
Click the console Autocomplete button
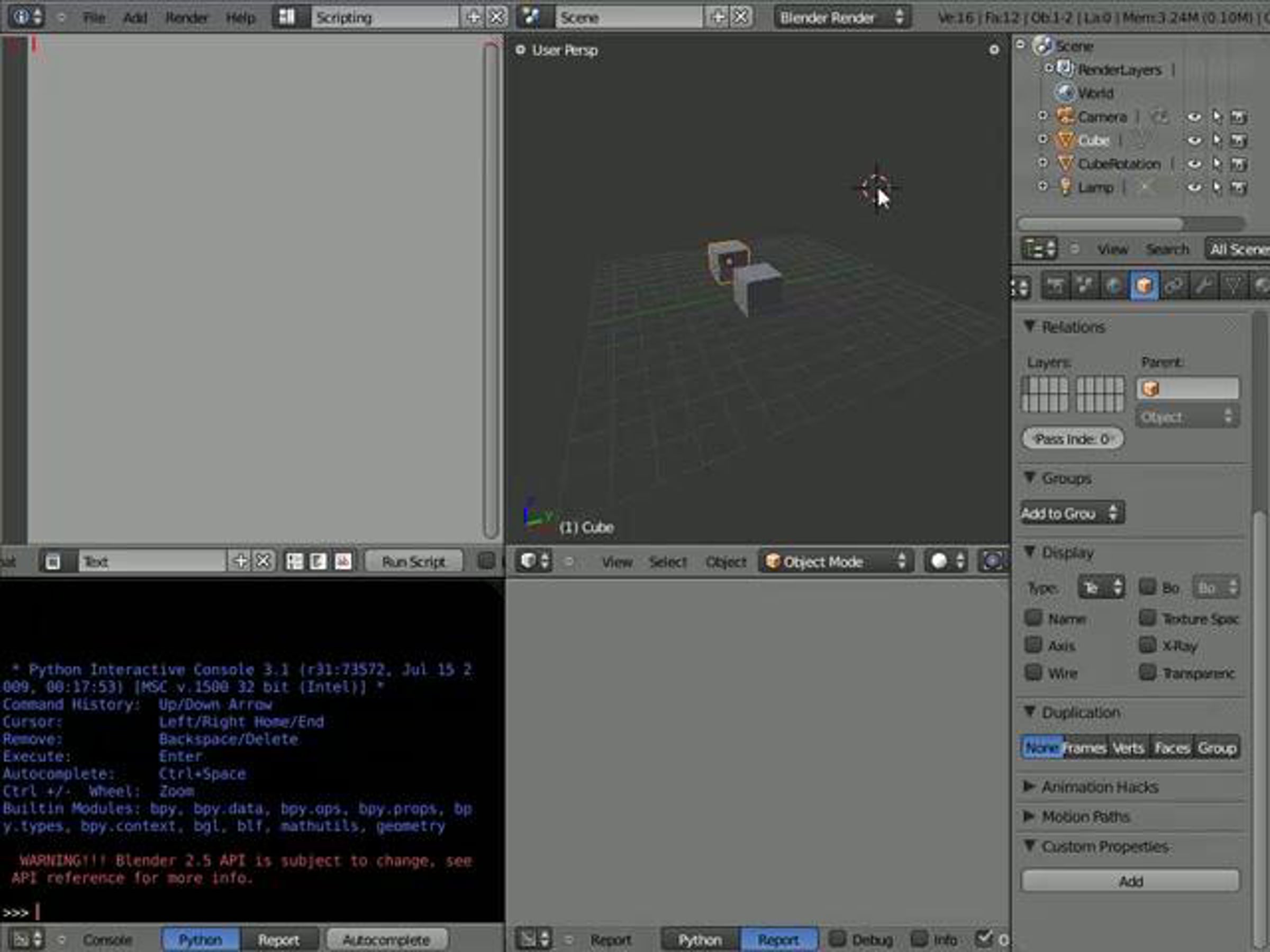point(386,939)
